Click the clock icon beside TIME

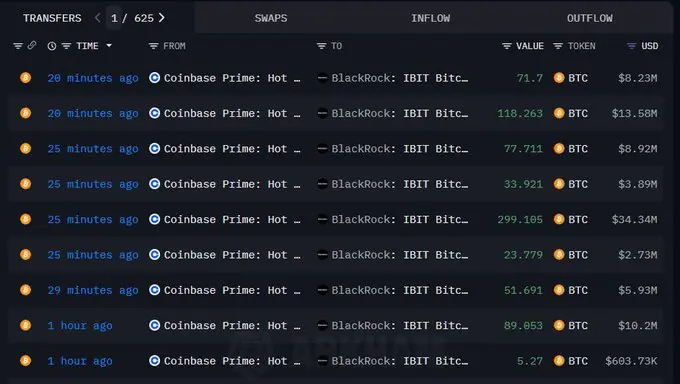(52, 46)
